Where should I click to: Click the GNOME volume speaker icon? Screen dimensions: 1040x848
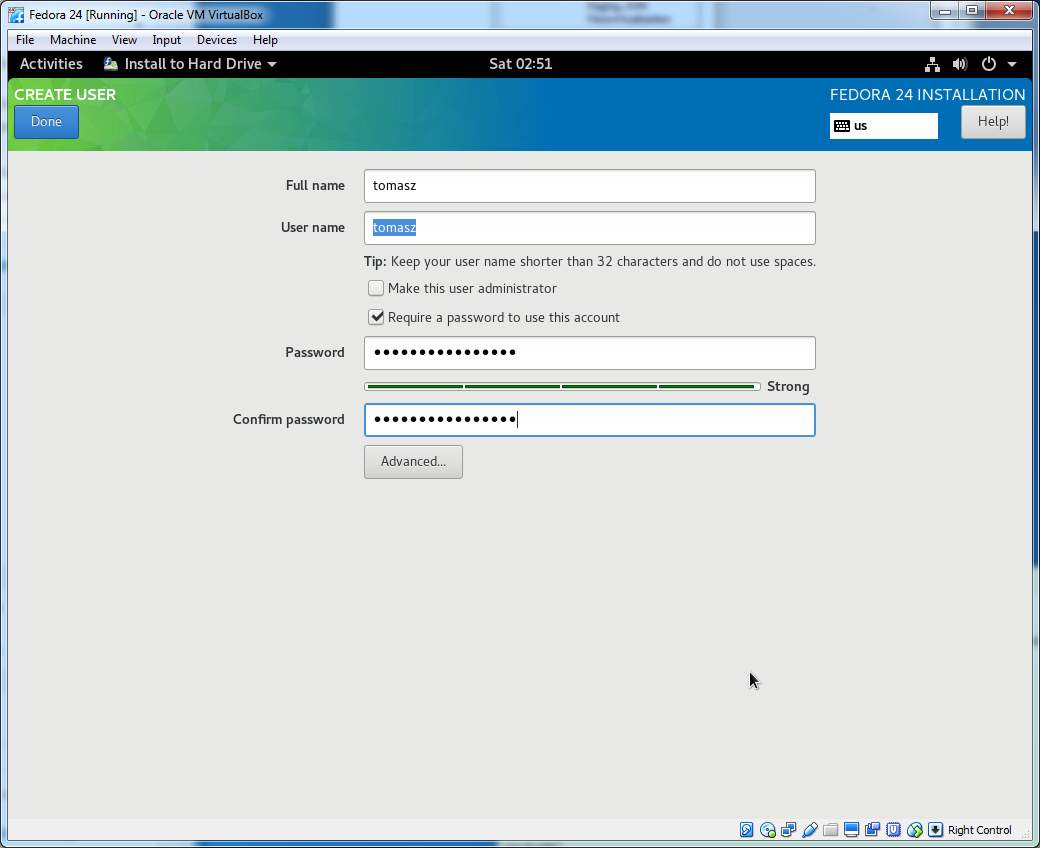pos(960,64)
